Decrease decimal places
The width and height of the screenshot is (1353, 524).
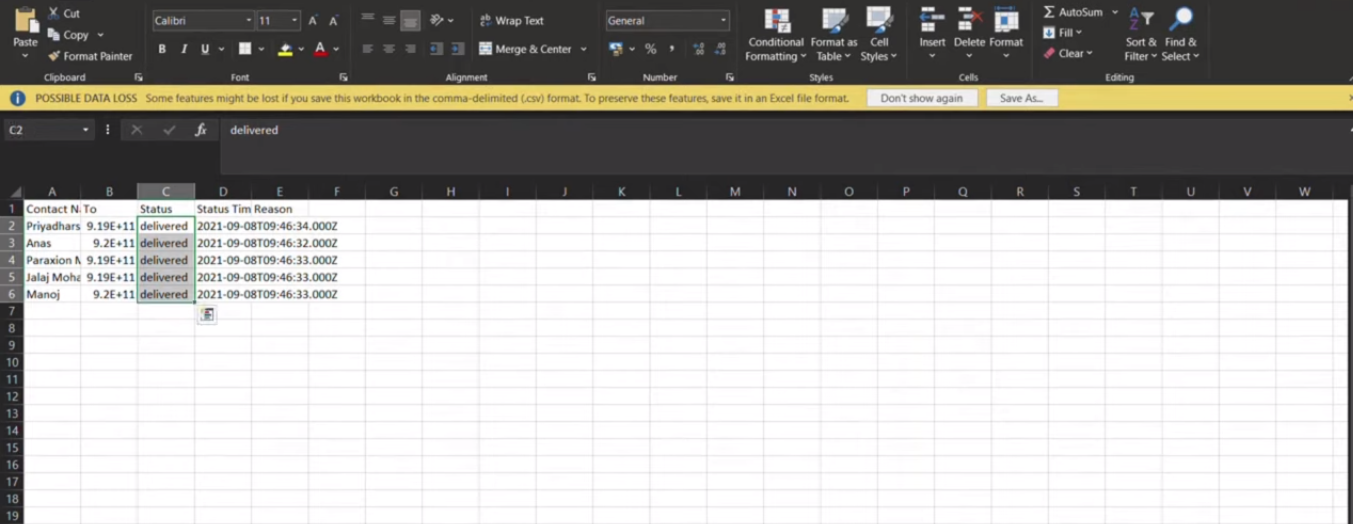(720, 49)
